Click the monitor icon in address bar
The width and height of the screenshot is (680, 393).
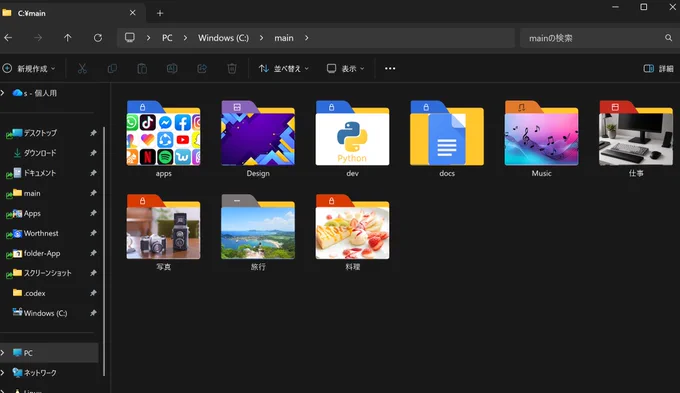[130, 38]
